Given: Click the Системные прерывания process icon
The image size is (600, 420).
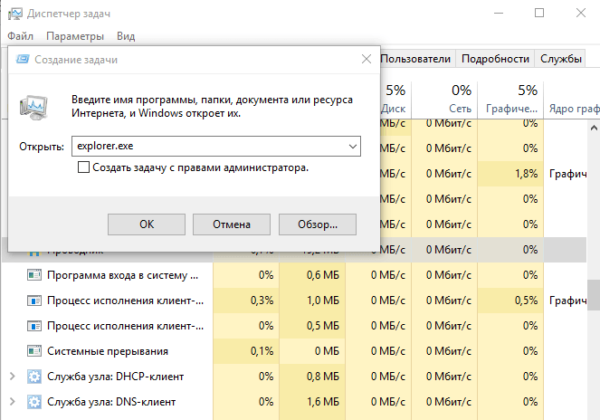Looking at the screenshot, I should point(34,351).
